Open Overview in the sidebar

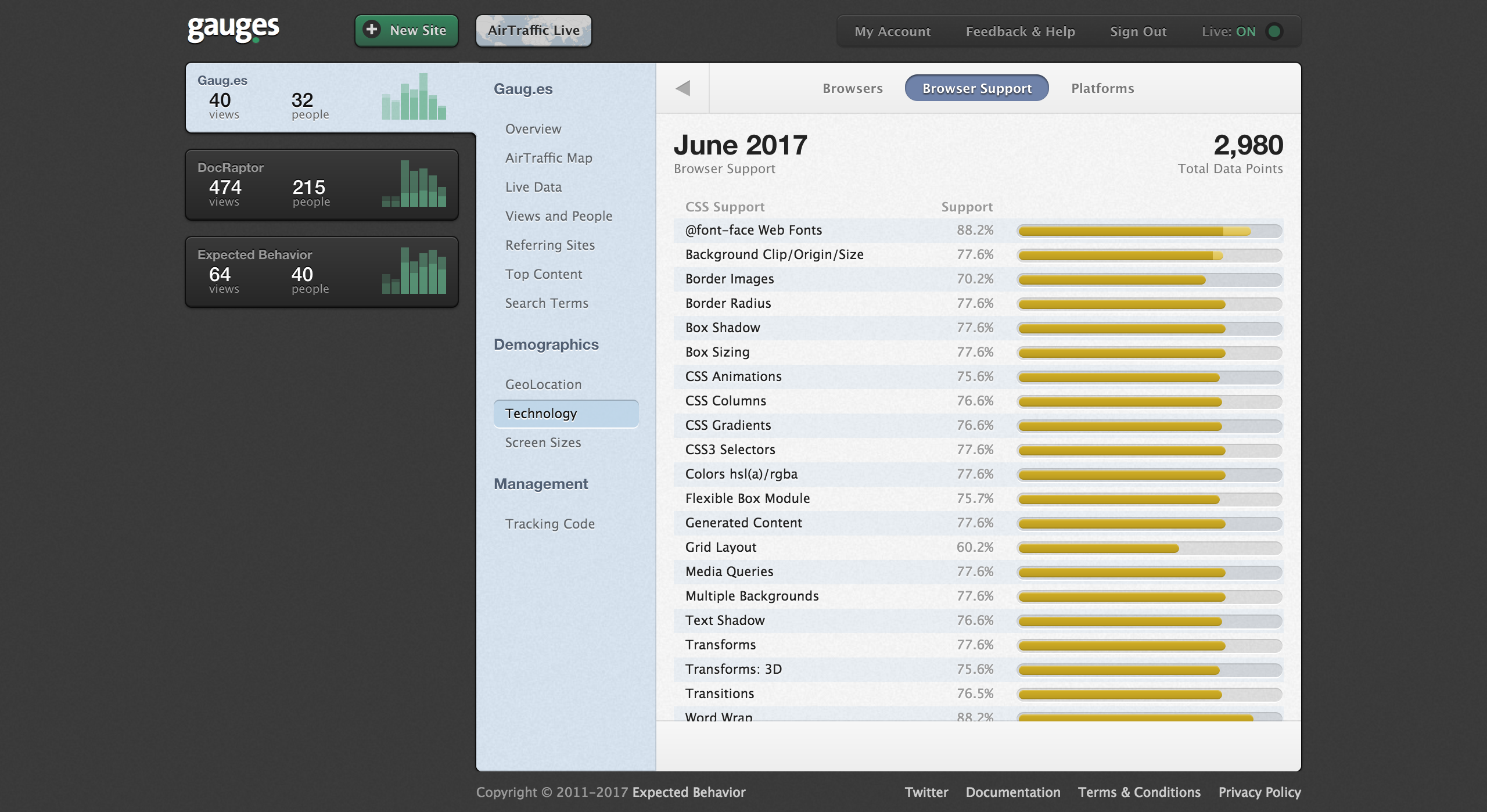click(533, 129)
